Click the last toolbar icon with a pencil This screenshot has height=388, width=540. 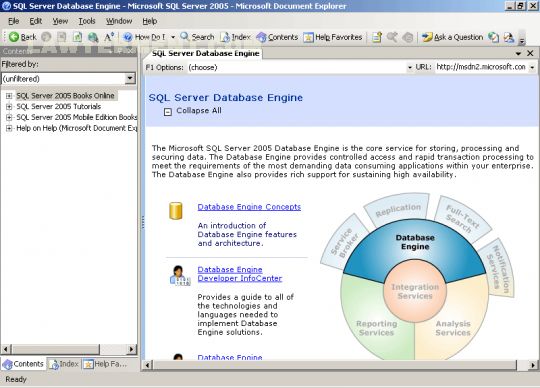pos(509,37)
